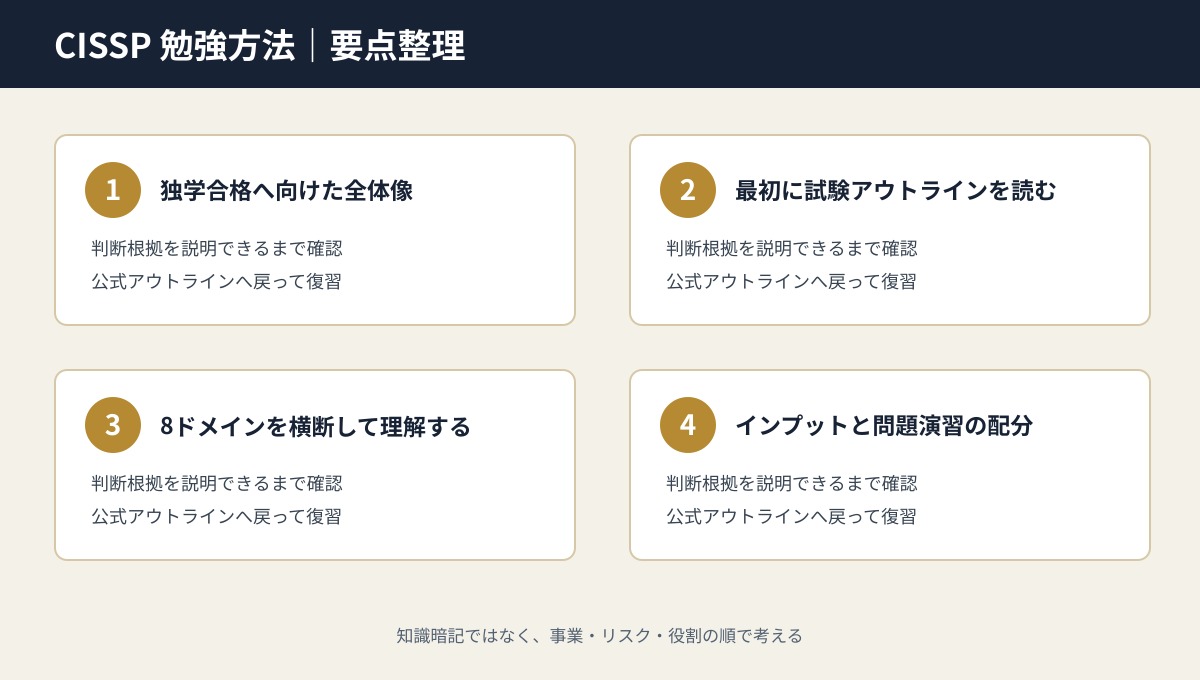This screenshot has height=680, width=1200.
Task: Click the vertical divider in the header title
Action: pyautogui.click(x=313, y=46)
